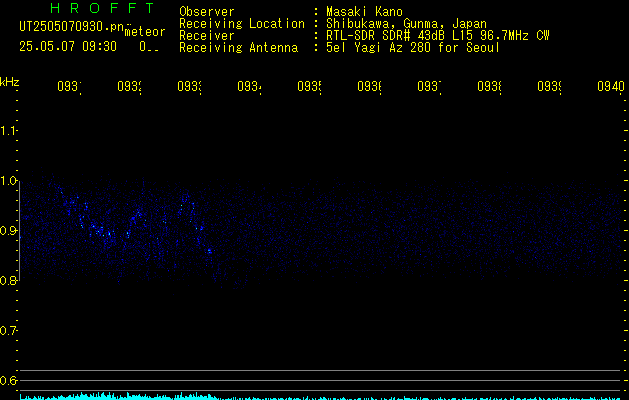The image size is (629, 400).
Task: Click the 0.7 kHz axis label
Action: 9,331
